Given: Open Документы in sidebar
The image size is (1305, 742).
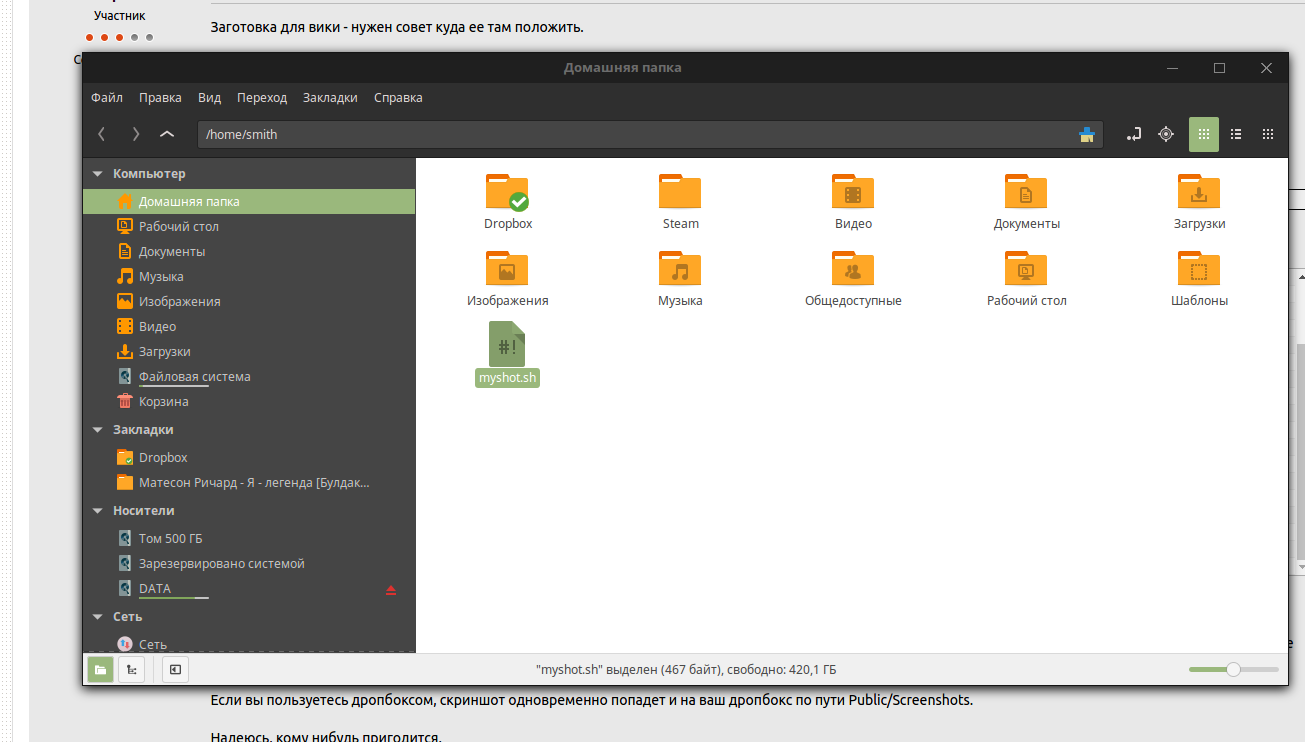Looking at the screenshot, I should (x=249, y=251).
